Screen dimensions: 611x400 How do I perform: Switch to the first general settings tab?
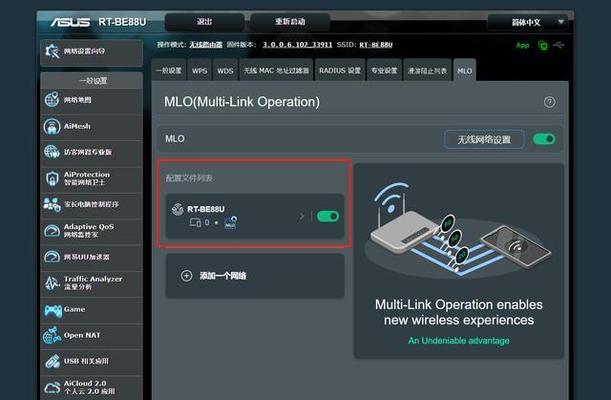coord(169,70)
